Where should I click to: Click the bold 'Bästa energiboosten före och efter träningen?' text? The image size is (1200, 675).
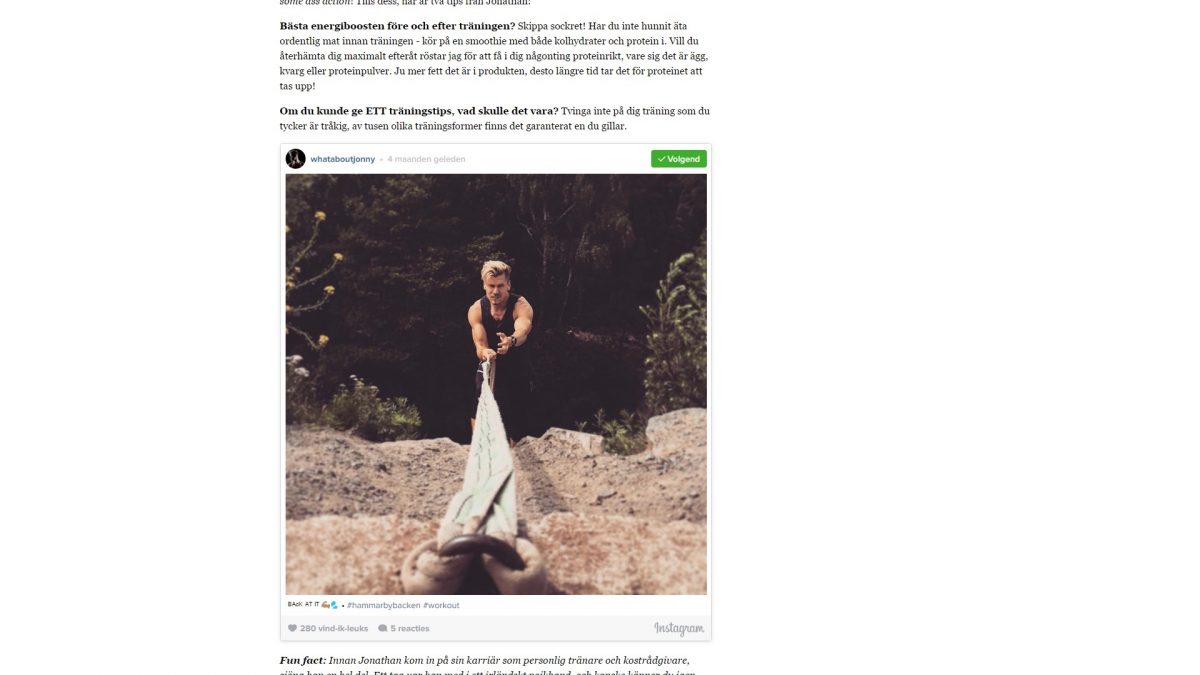[397, 24]
